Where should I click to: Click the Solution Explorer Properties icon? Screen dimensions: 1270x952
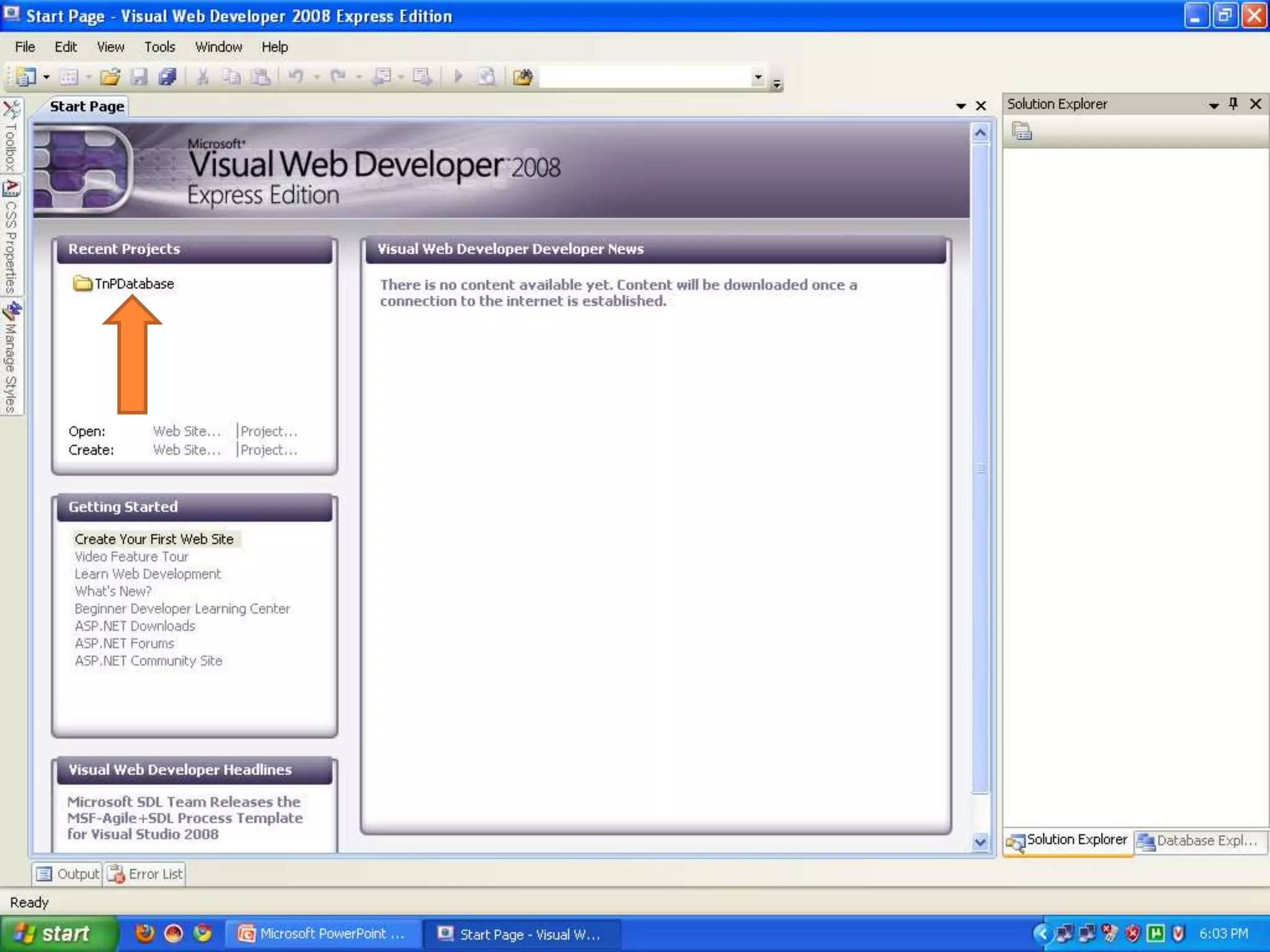[x=1021, y=131]
